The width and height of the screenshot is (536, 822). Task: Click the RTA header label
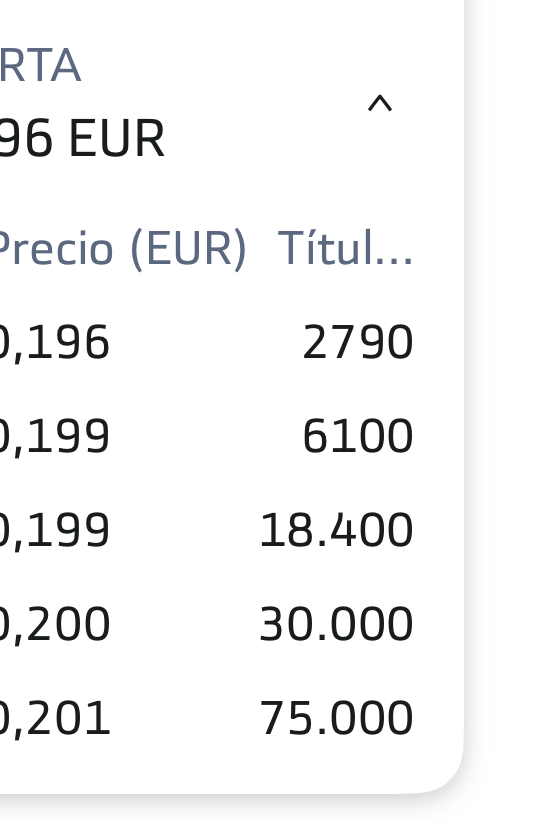(x=40, y=66)
